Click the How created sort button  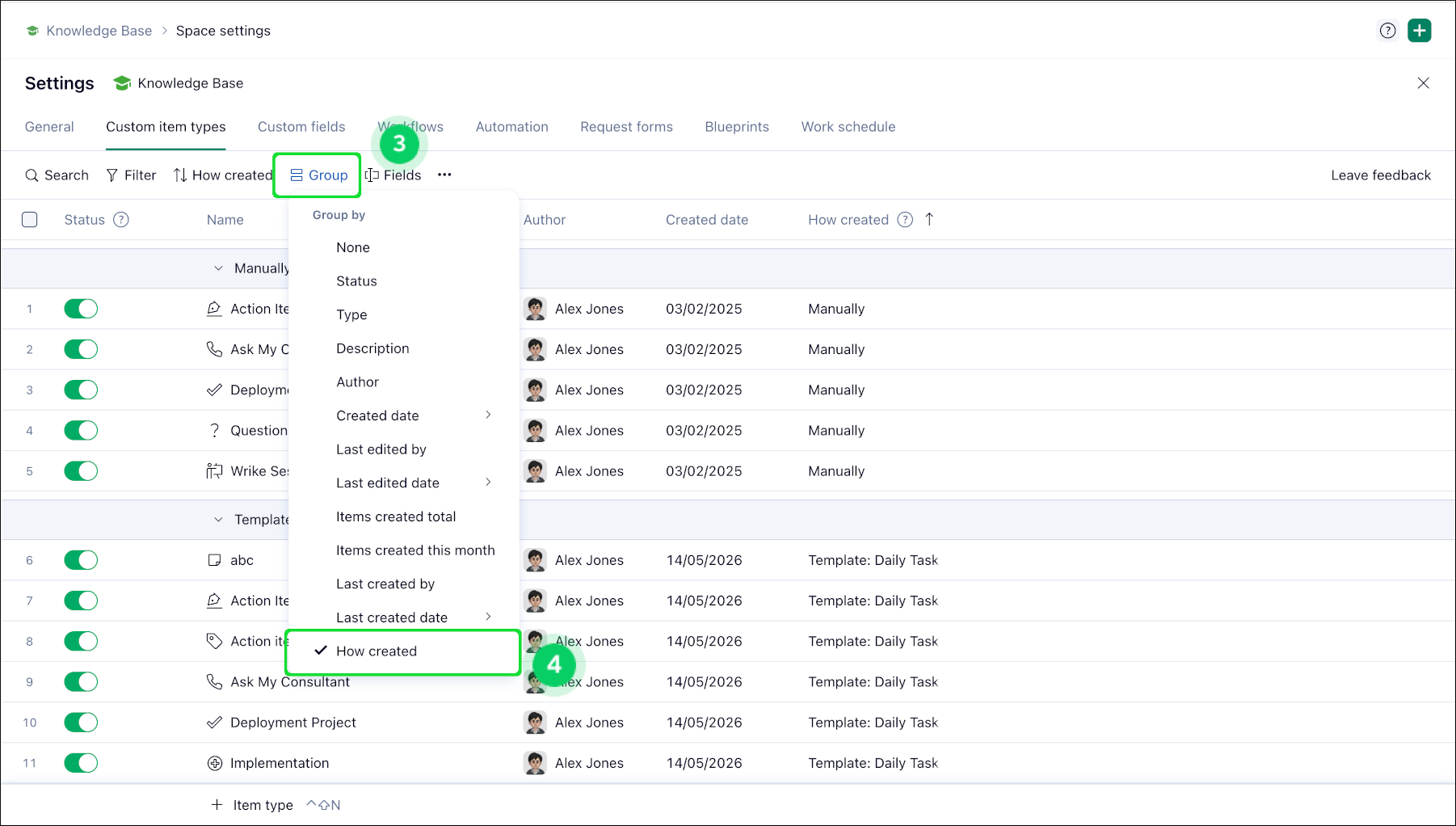tap(223, 175)
